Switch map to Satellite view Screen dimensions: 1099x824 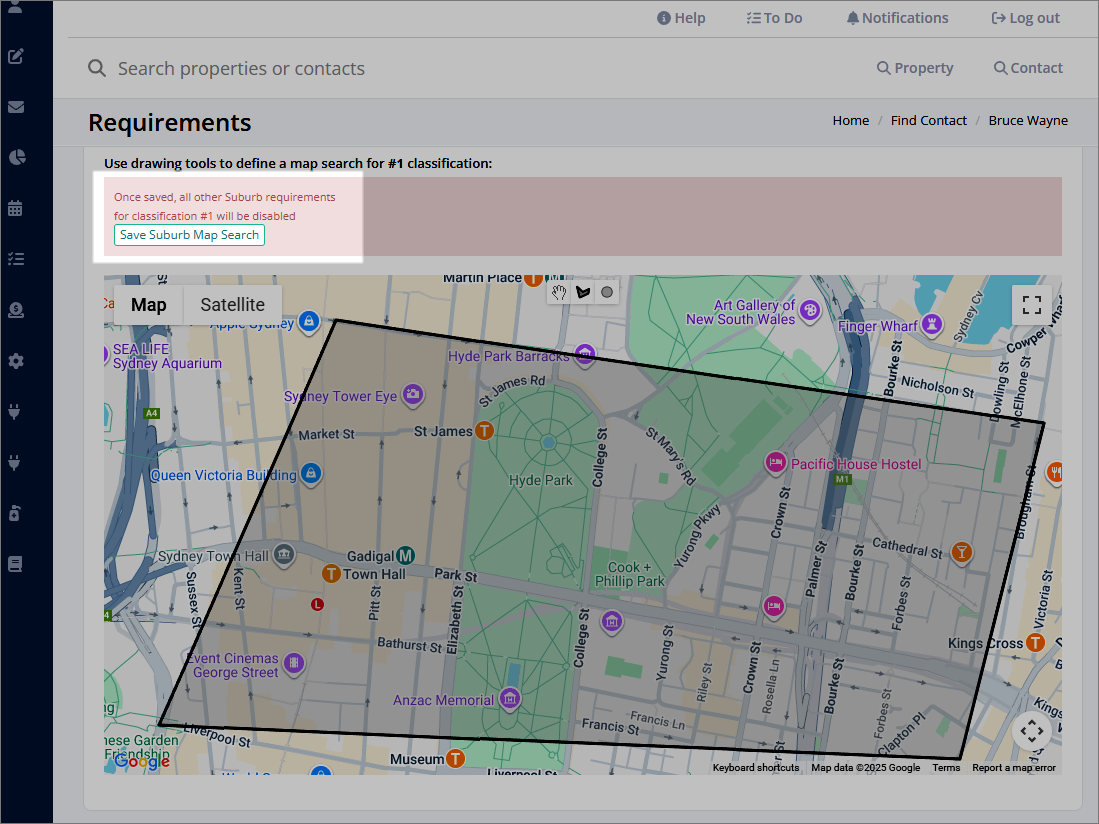click(233, 305)
